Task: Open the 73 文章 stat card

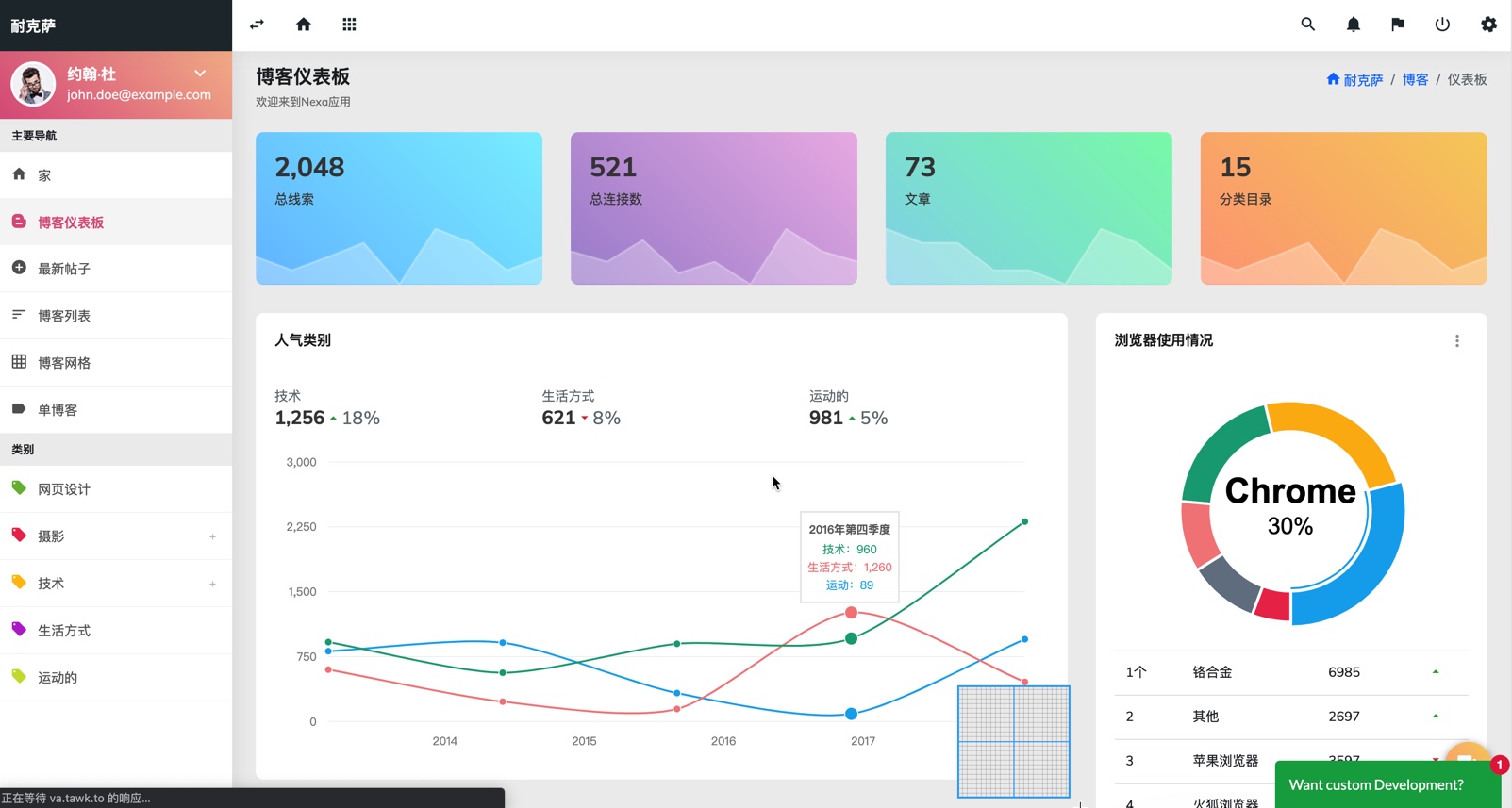Action: pos(1029,208)
